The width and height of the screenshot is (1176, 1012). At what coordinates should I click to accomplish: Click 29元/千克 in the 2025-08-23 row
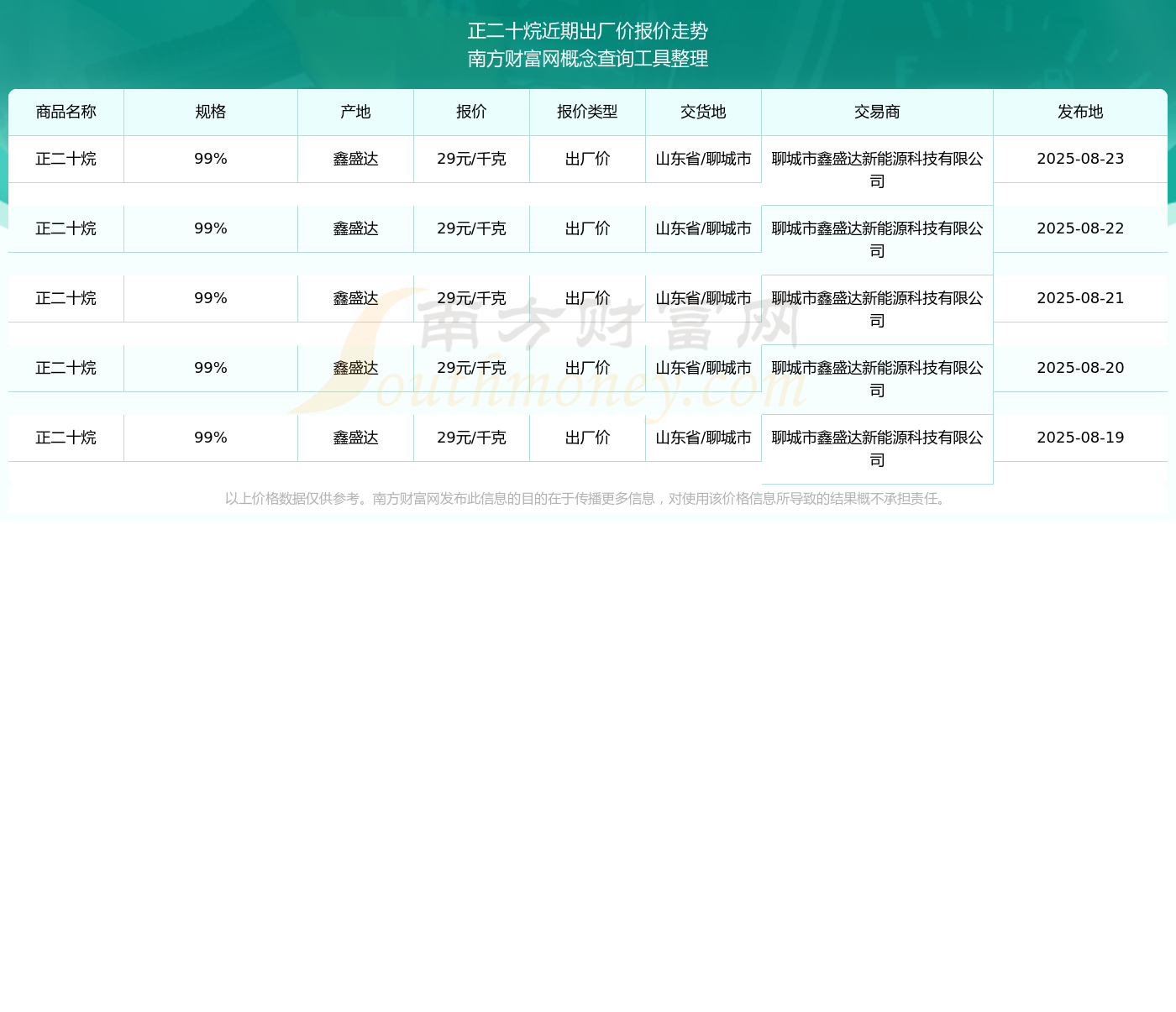[471, 159]
